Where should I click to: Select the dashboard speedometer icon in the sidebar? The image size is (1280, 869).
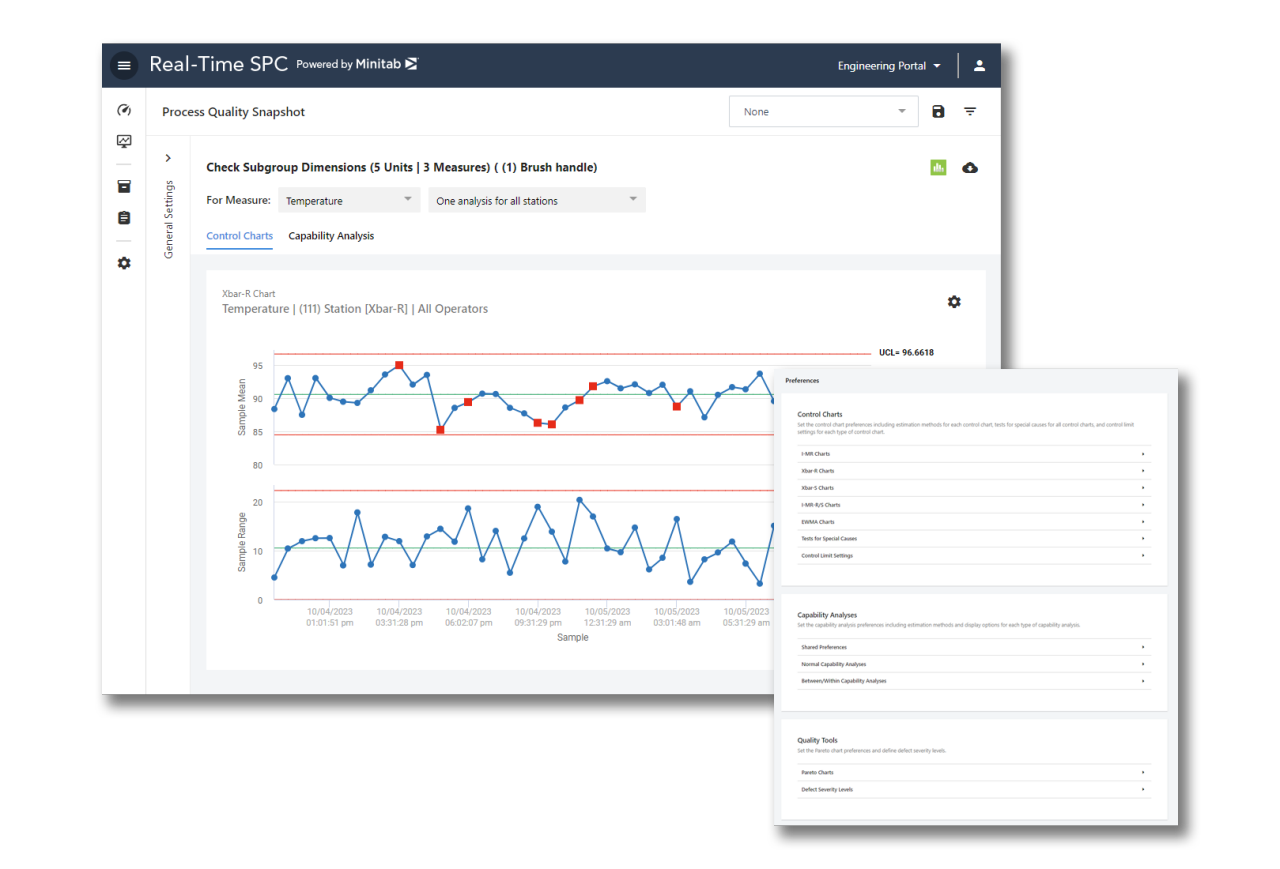pos(123,110)
